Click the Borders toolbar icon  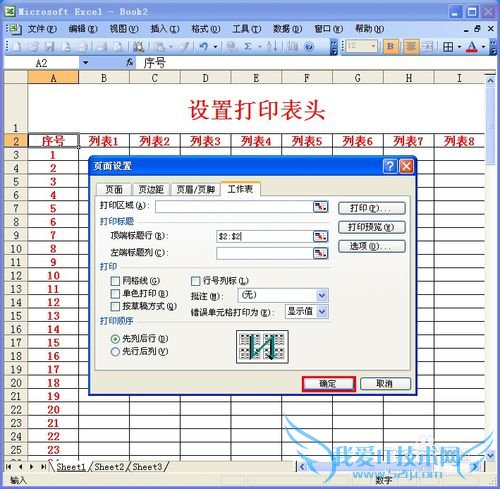pos(448,47)
